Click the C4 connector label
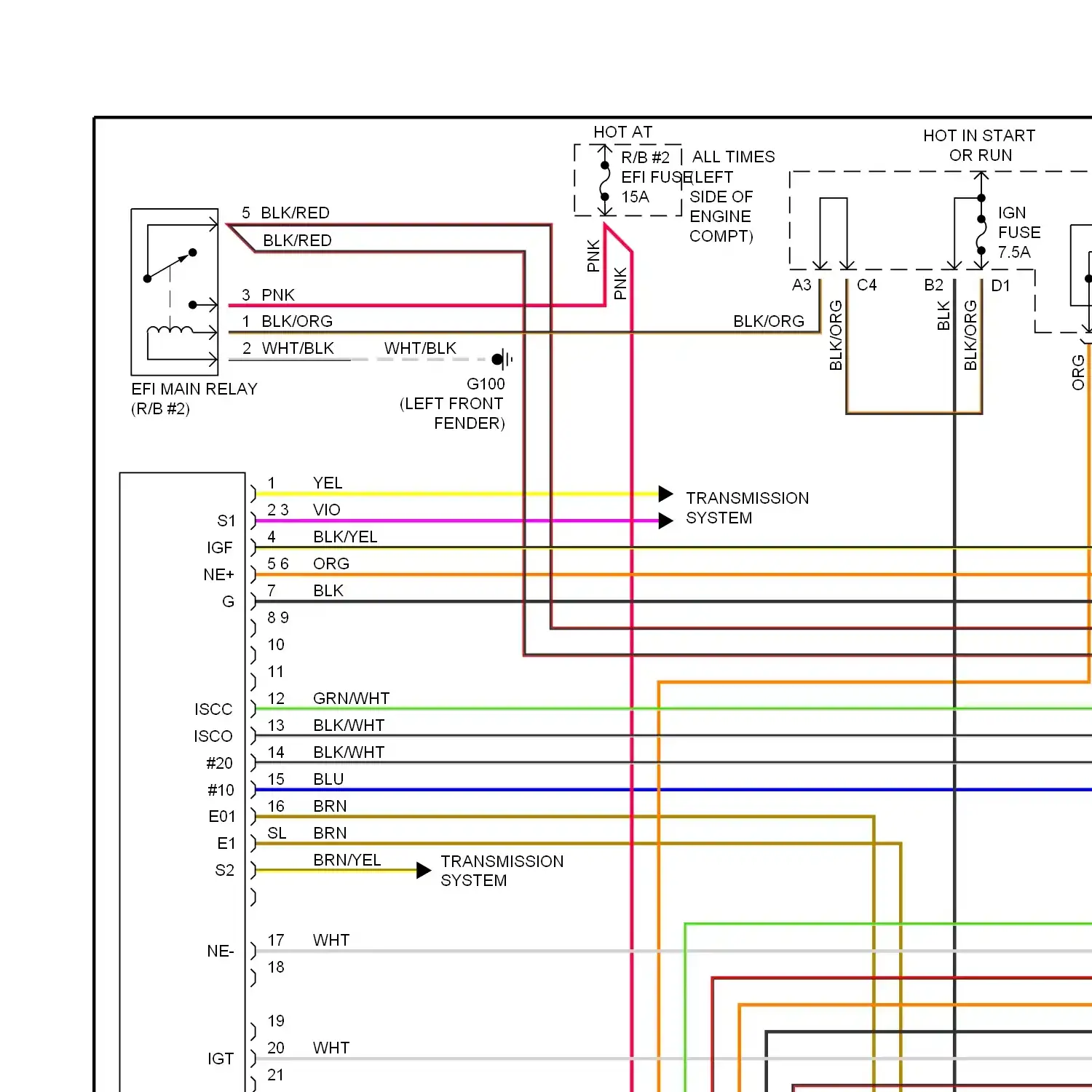Image resolution: width=1092 pixels, height=1092 pixels. pos(866,285)
